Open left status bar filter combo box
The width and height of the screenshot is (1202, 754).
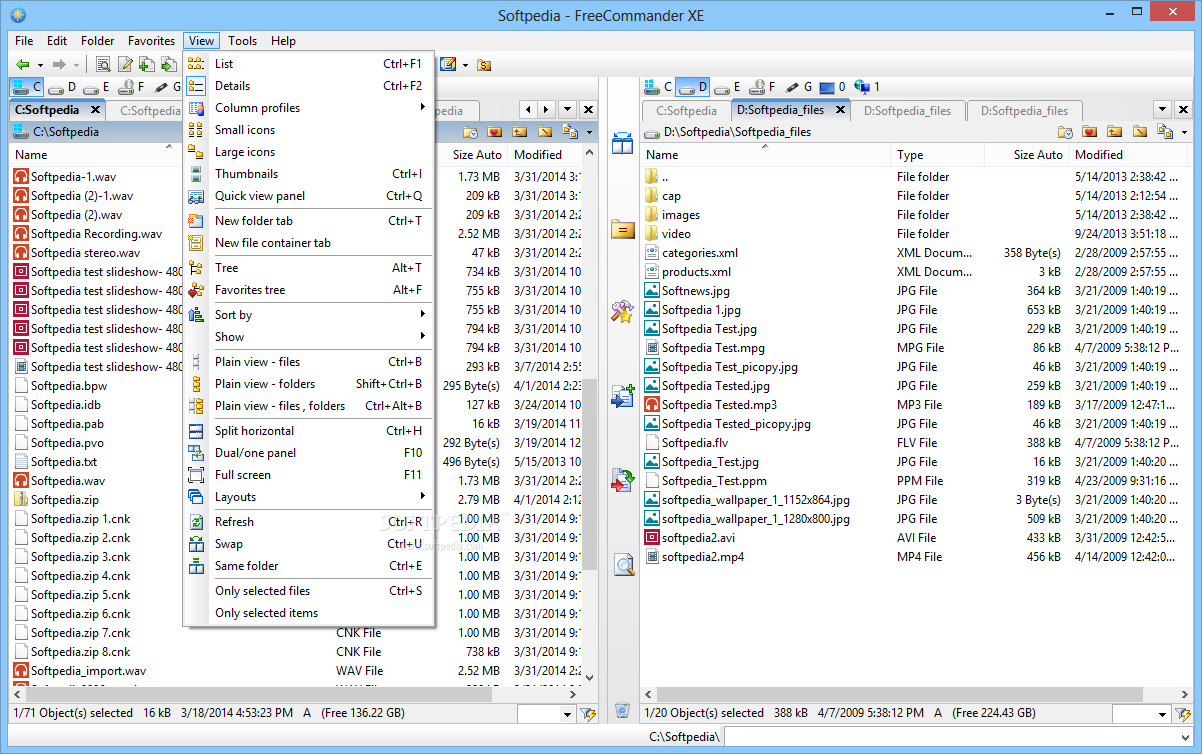[546, 713]
